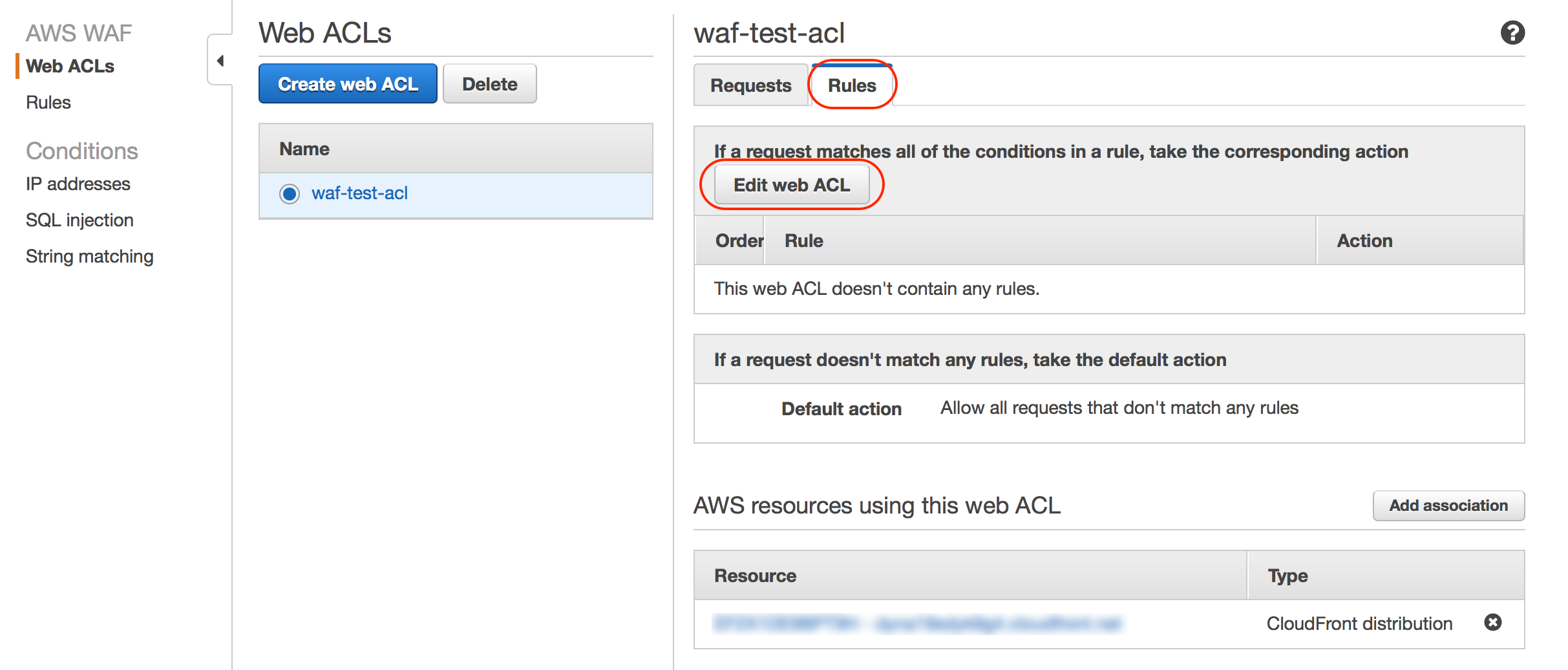Click the Name column header

(x=303, y=148)
